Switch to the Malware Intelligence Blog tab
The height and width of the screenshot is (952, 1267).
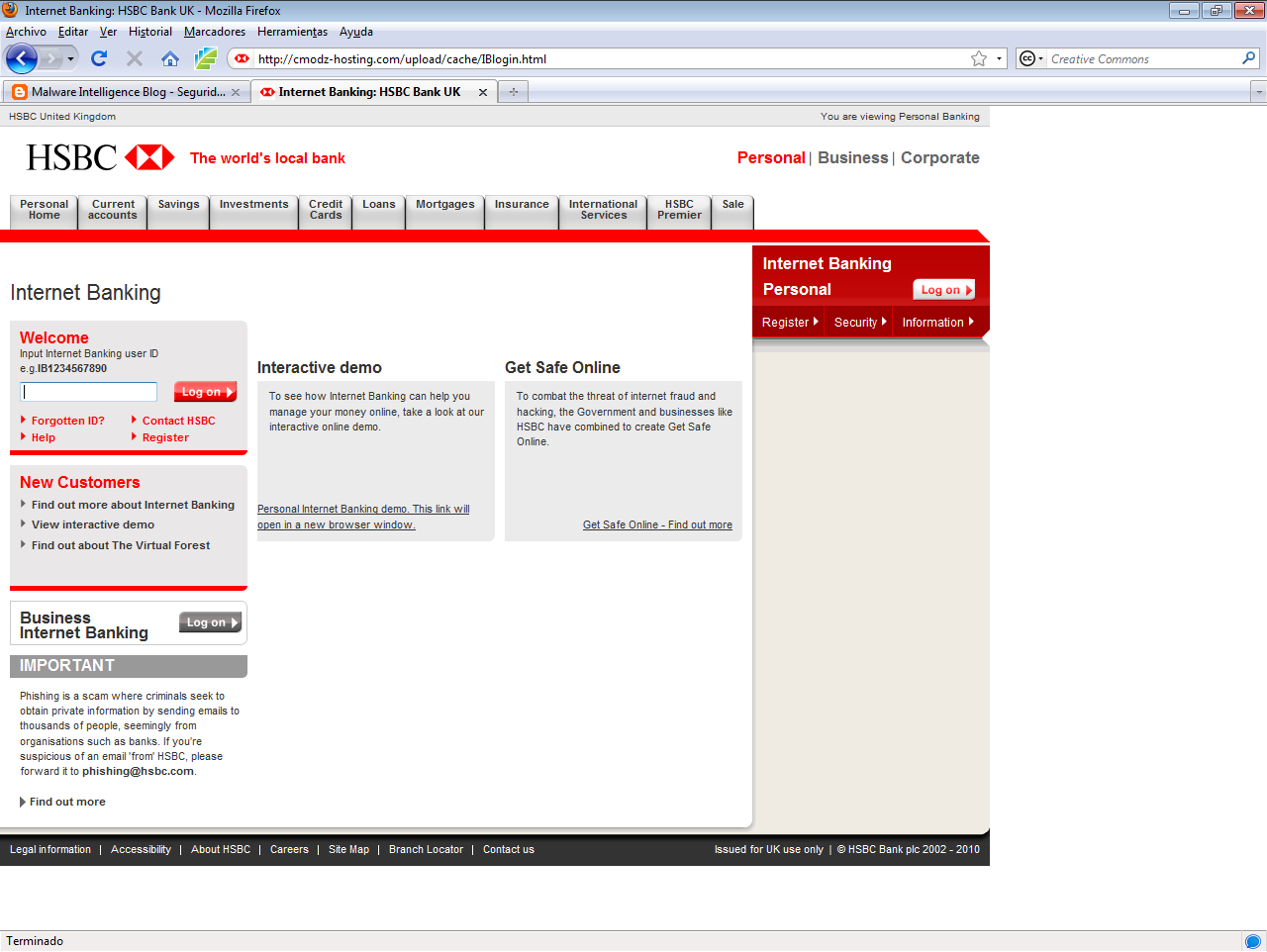click(127, 92)
